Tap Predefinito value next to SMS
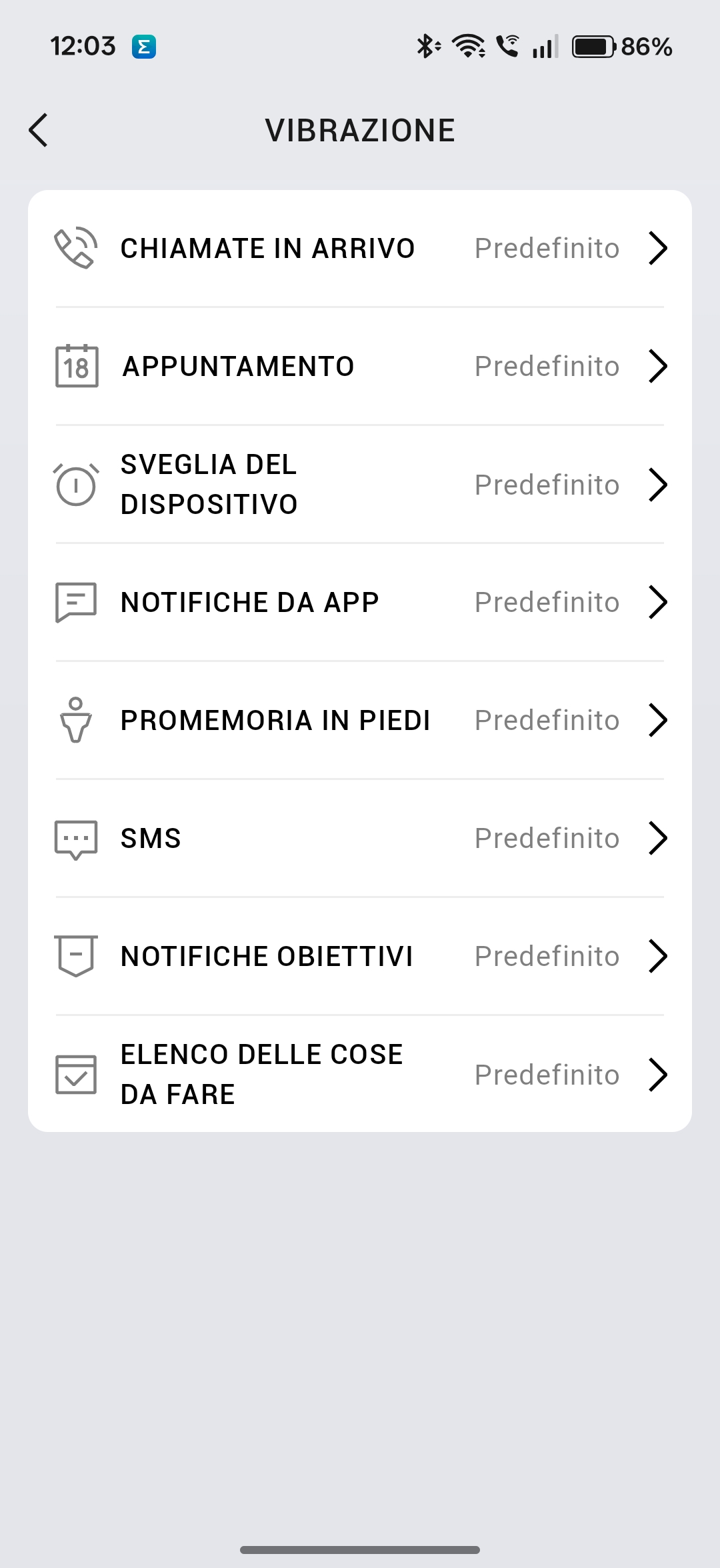 547,838
